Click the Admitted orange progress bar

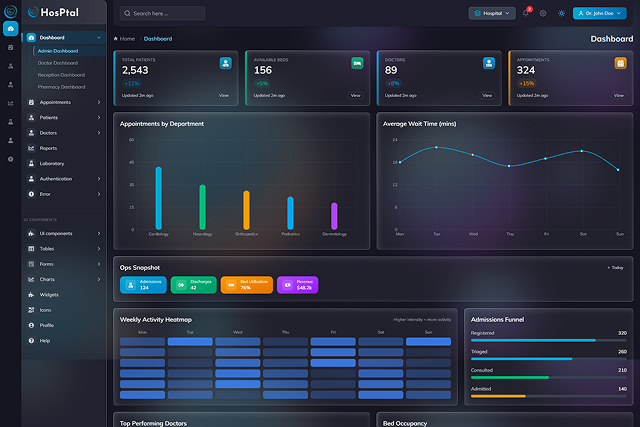tap(549, 396)
